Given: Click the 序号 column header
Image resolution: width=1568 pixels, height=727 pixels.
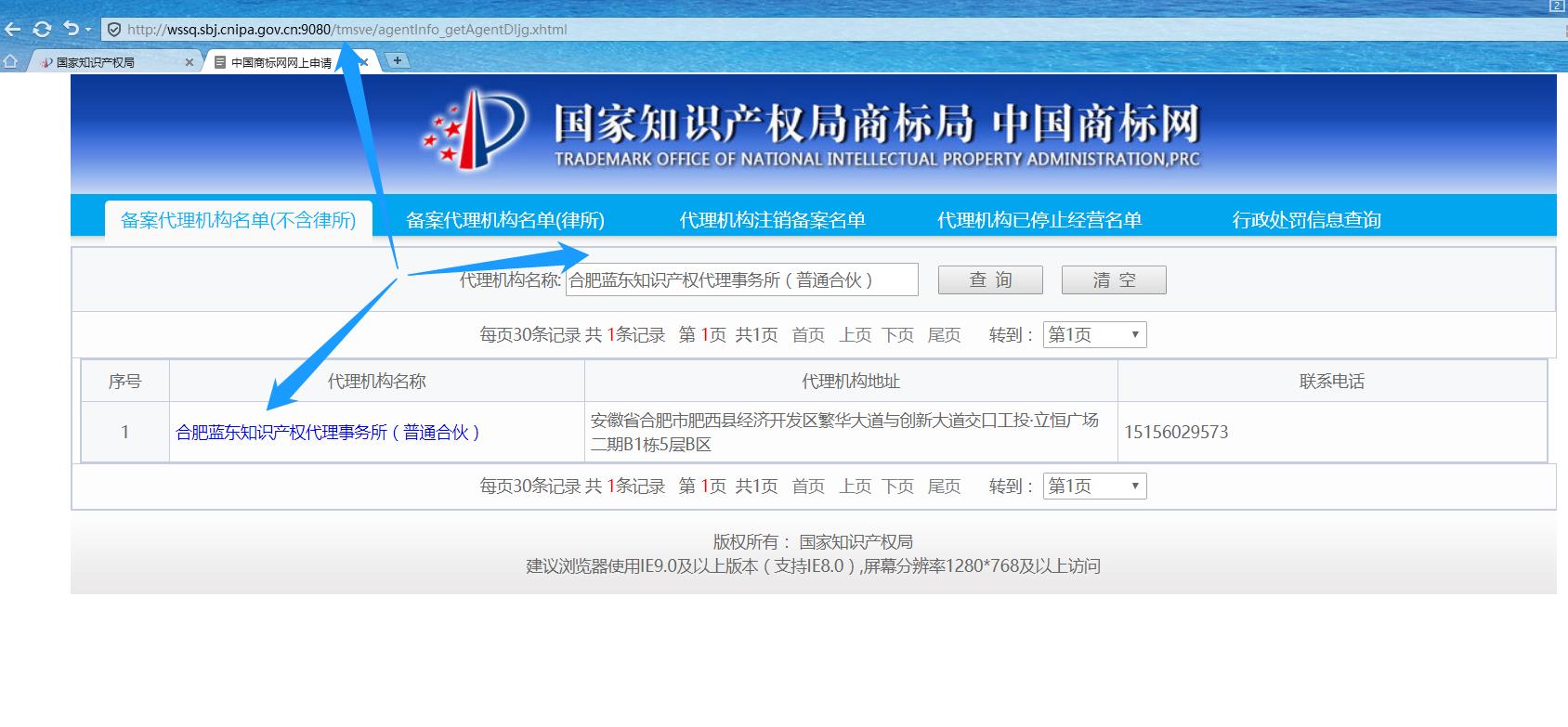Looking at the screenshot, I should (124, 382).
